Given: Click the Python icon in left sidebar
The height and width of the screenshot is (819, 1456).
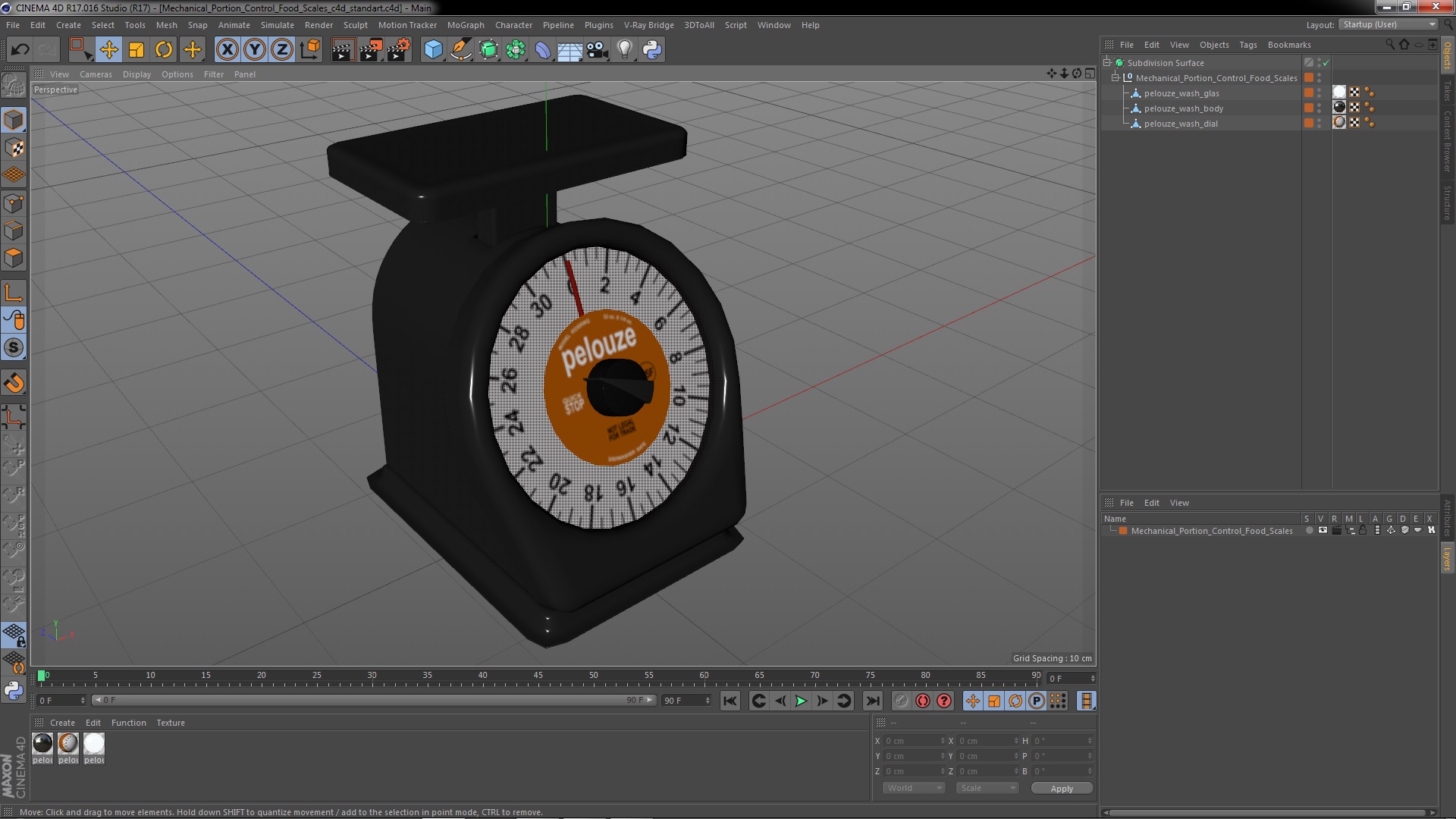Looking at the screenshot, I should pyautogui.click(x=14, y=691).
